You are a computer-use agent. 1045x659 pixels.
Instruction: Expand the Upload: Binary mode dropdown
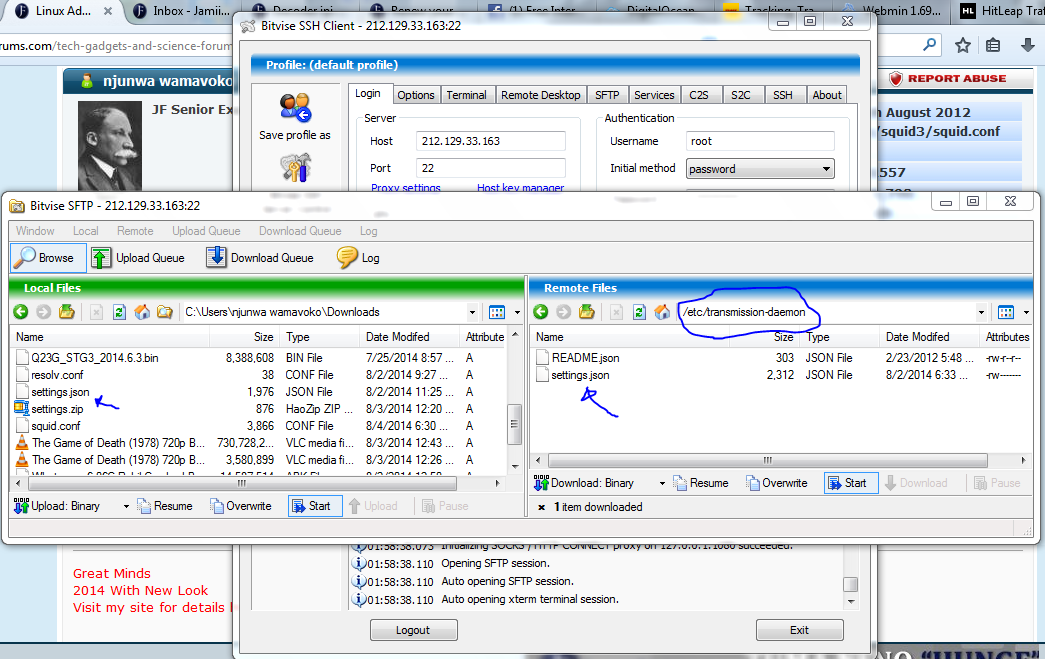point(126,506)
